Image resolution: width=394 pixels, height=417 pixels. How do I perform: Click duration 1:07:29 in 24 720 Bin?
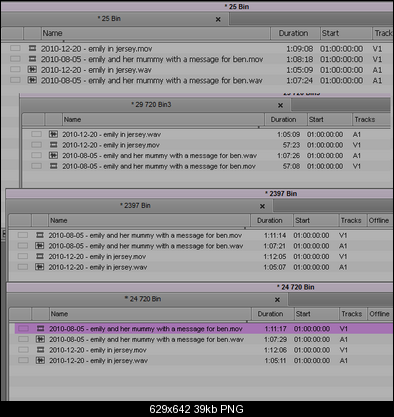pos(276,339)
